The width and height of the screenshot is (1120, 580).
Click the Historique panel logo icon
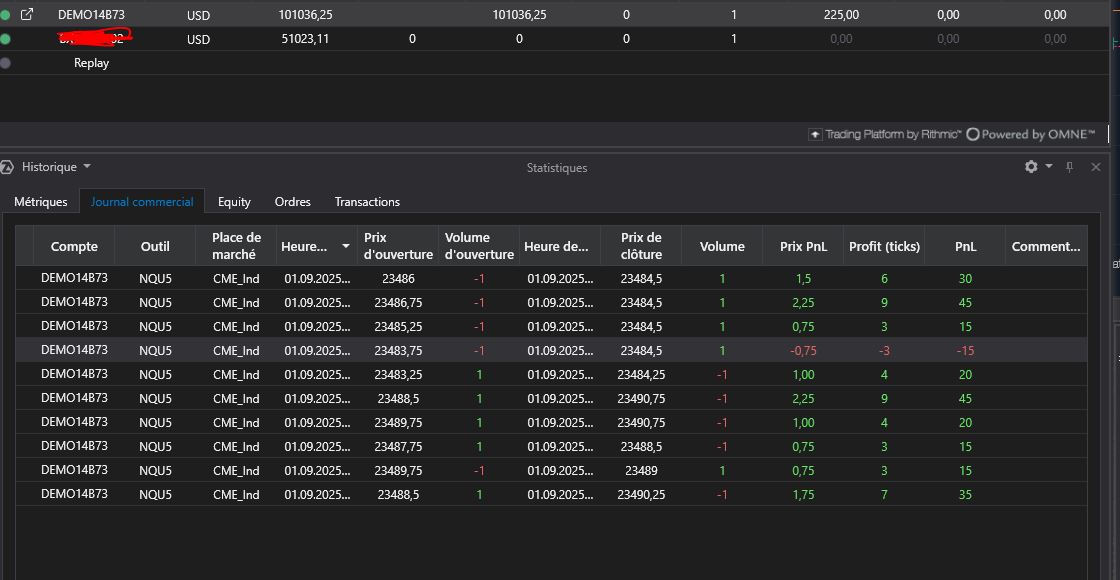[x=7, y=167]
